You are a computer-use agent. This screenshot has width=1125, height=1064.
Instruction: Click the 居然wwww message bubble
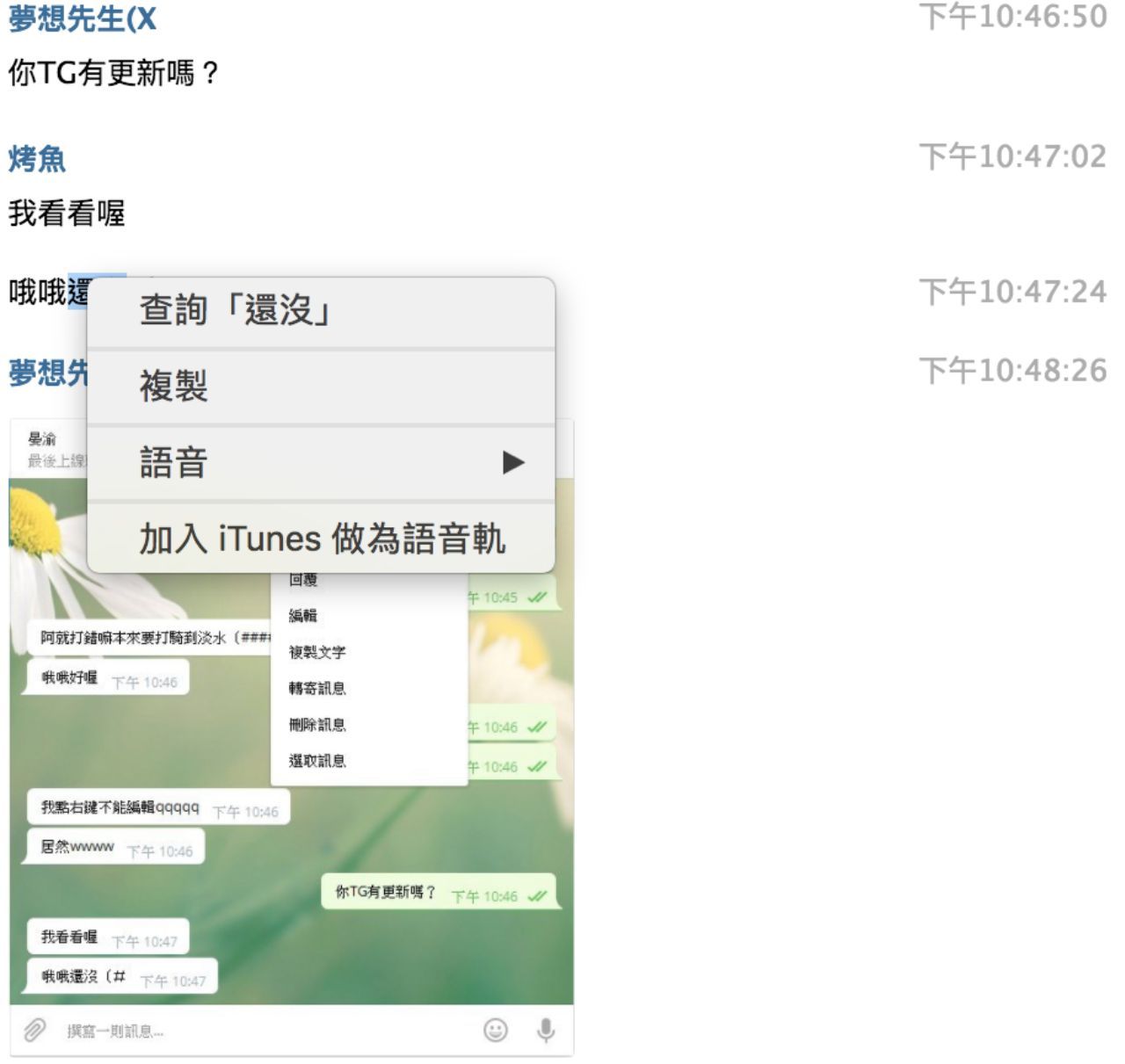pos(115,848)
